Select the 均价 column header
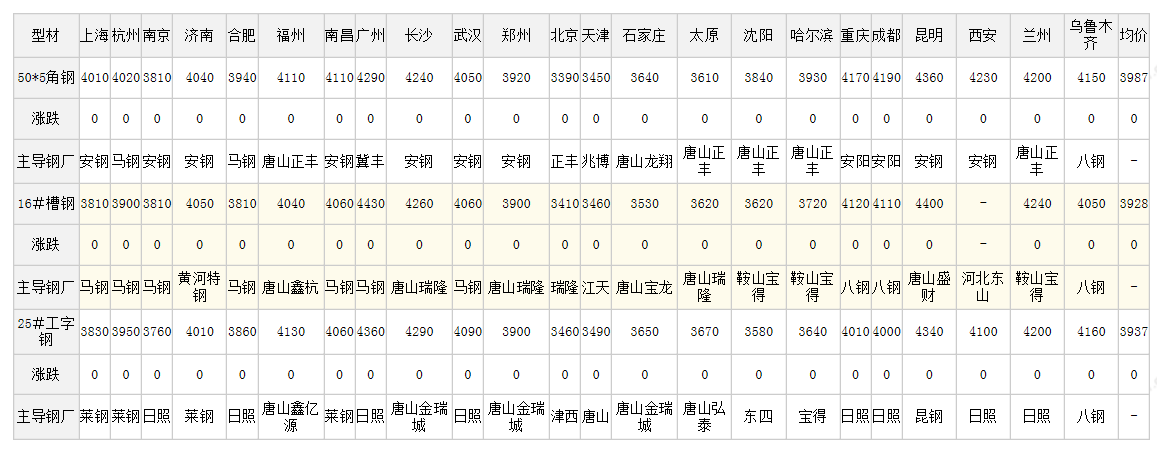The height and width of the screenshot is (460, 1157). 1133,36
